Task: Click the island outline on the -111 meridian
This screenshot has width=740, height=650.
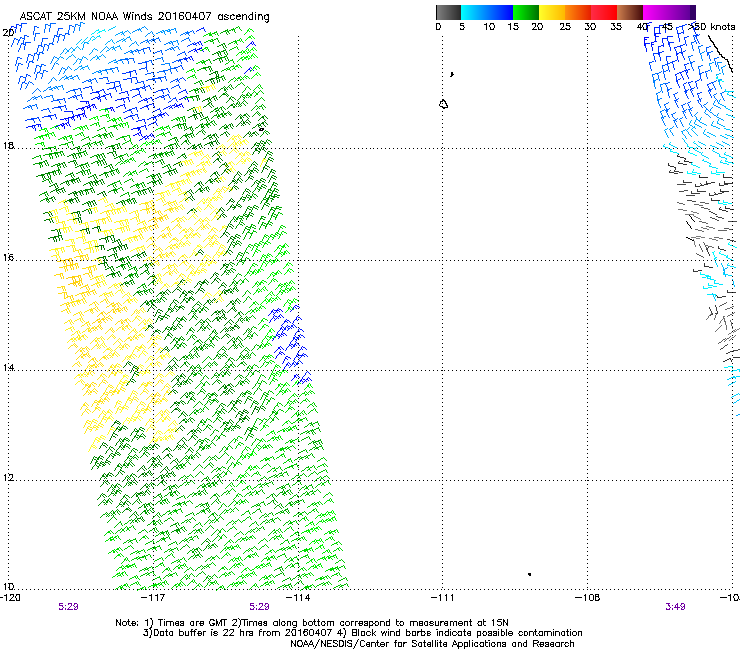Action: pos(443,104)
